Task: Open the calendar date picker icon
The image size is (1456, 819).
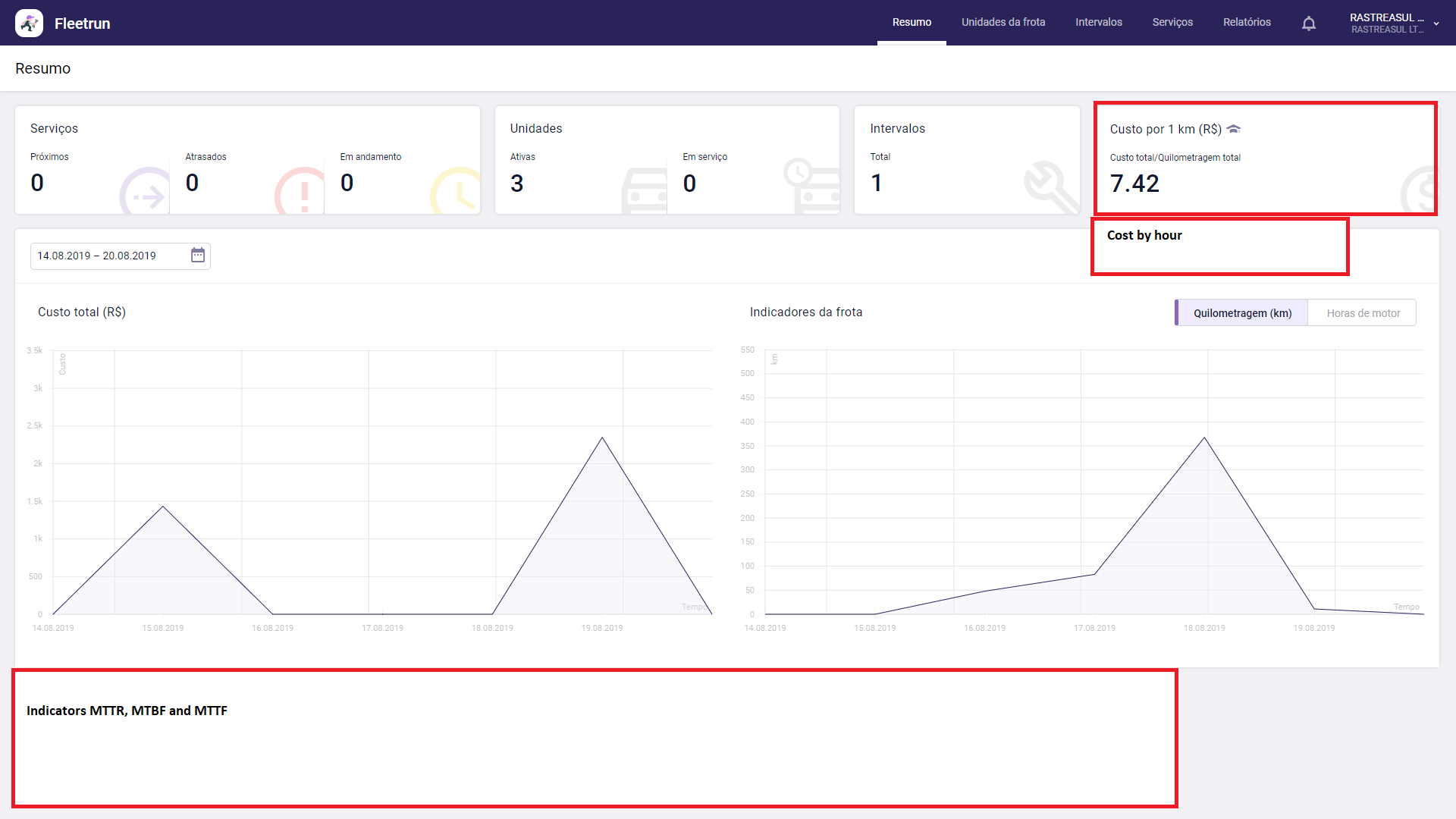Action: [198, 256]
